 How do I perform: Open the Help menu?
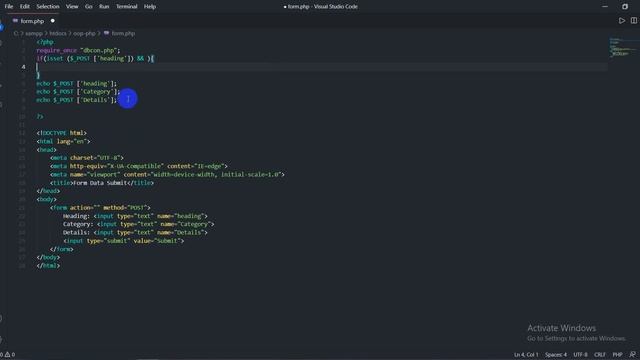150,7
